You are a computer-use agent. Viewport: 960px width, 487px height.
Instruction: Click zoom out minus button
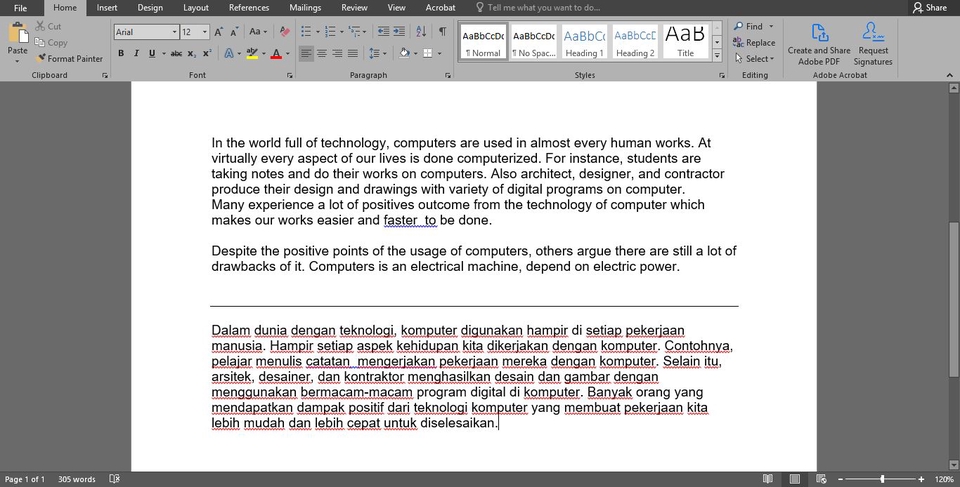click(x=841, y=479)
